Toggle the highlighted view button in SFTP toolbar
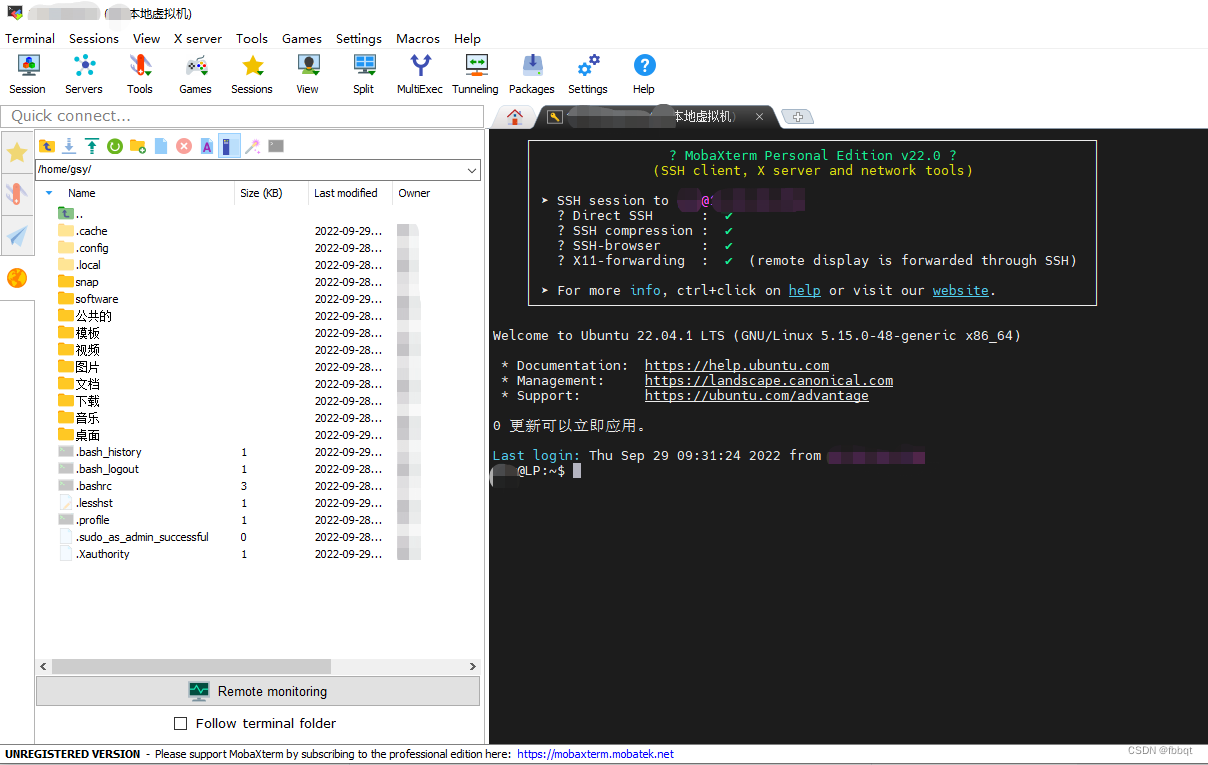1208x765 pixels. (230, 146)
